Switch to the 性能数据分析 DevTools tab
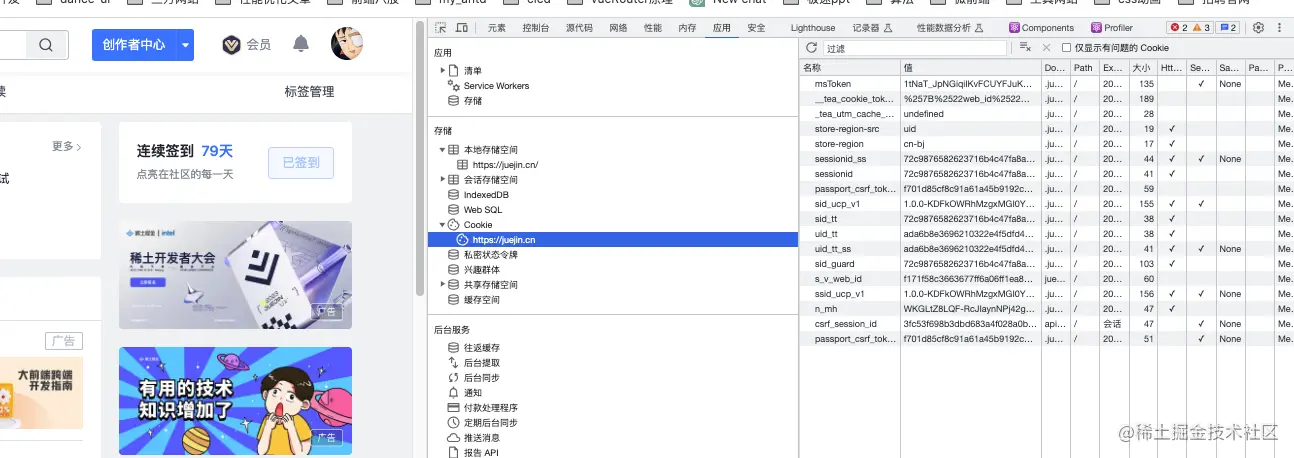This screenshot has height=458, width=1294. pyautogui.click(x=949, y=28)
